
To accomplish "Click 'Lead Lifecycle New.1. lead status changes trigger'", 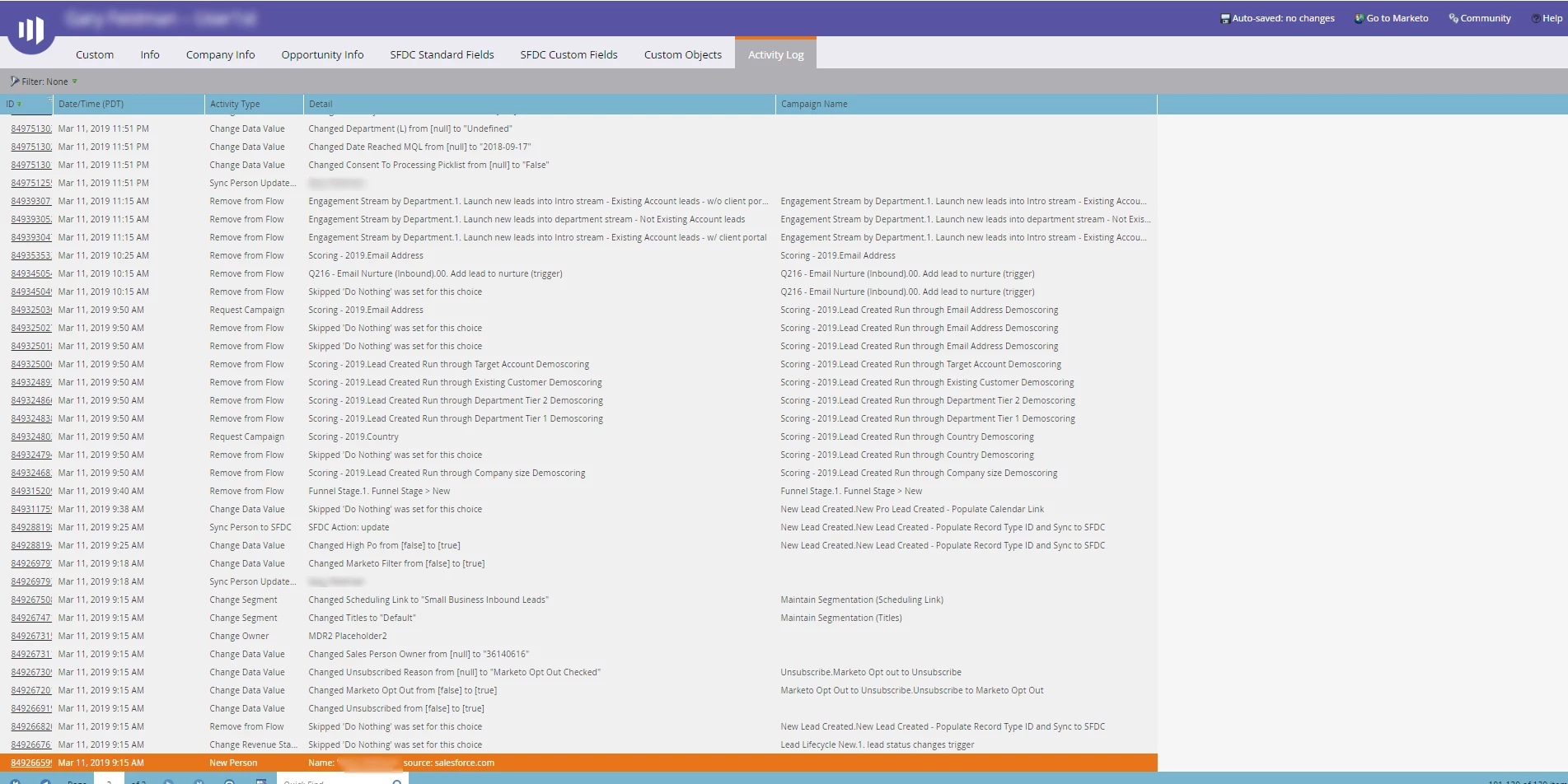I will (x=877, y=744).
